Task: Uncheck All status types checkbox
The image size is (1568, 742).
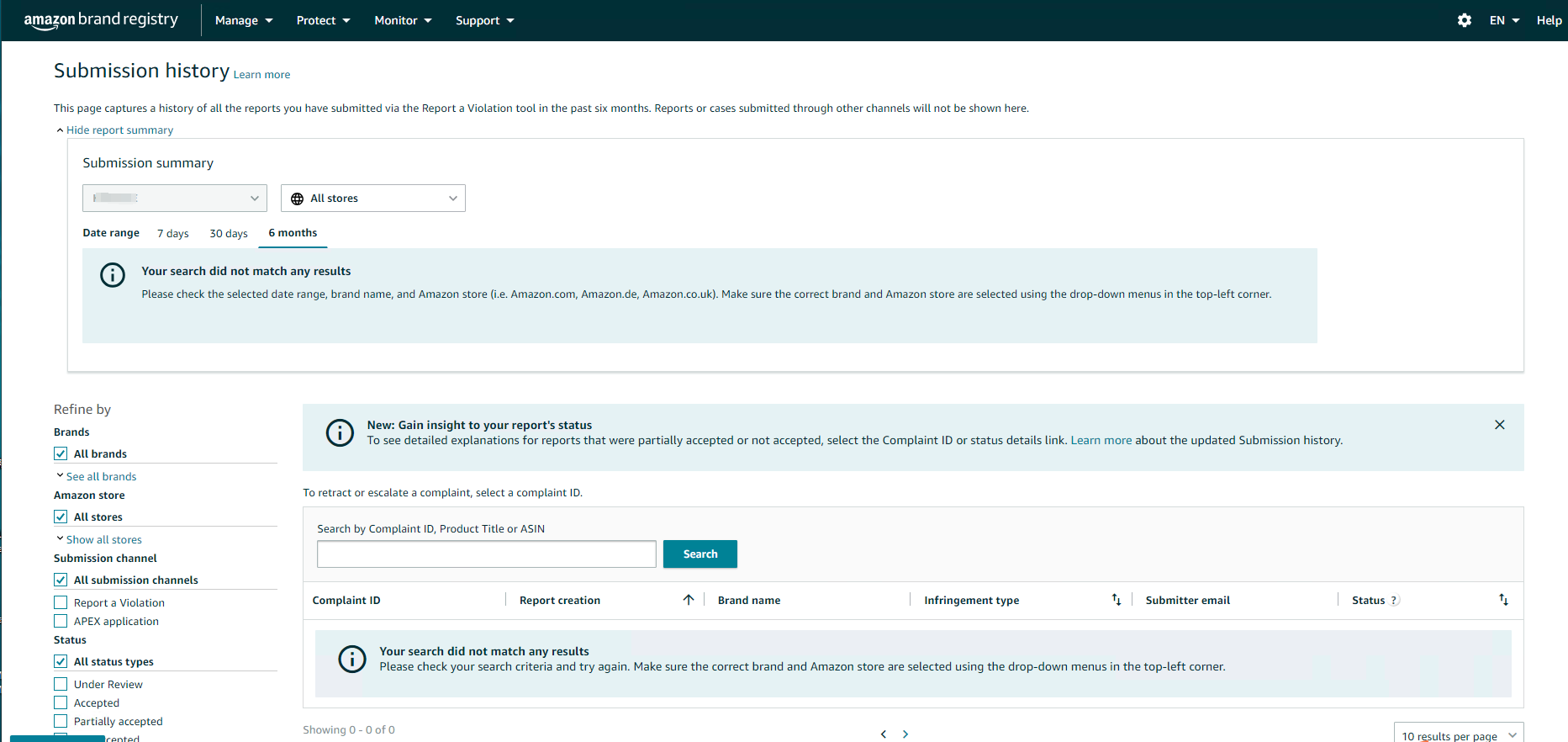Action: (x=61, y=661)
